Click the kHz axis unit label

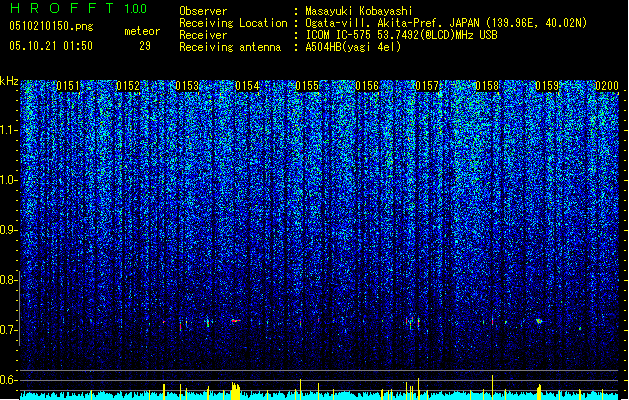[x=9, y=81]
